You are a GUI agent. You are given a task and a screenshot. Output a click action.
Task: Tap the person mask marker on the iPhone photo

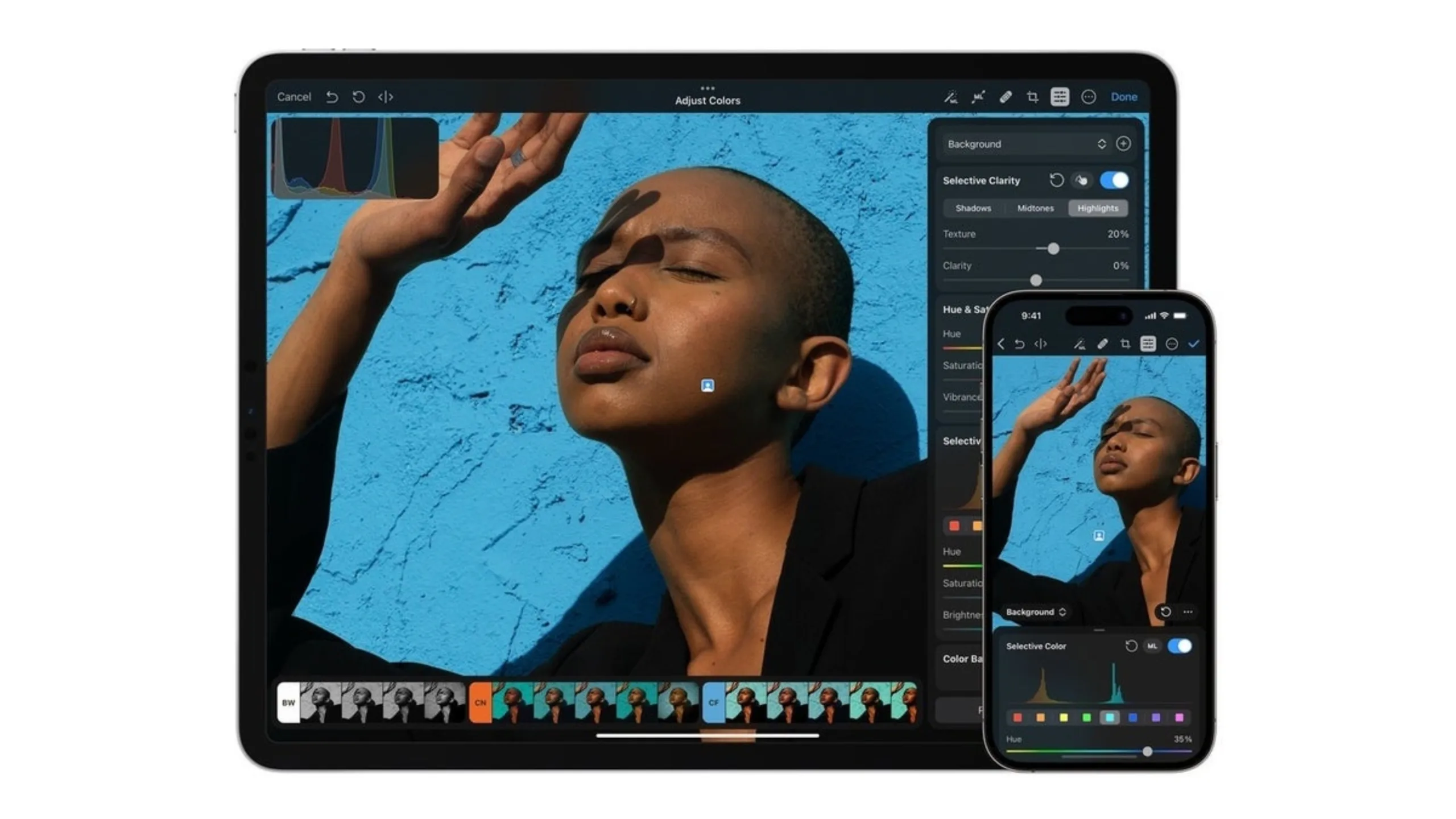(x=1099, y=536)
